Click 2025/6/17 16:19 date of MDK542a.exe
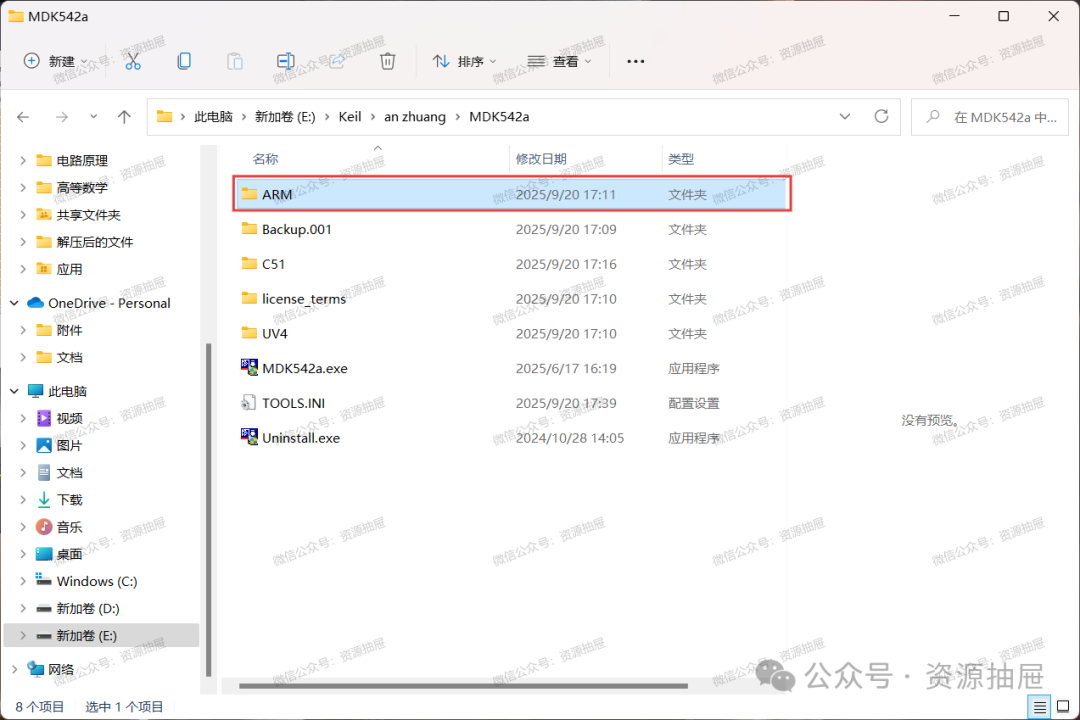The height and width of the screenshot is (720, 1080). 566,369
